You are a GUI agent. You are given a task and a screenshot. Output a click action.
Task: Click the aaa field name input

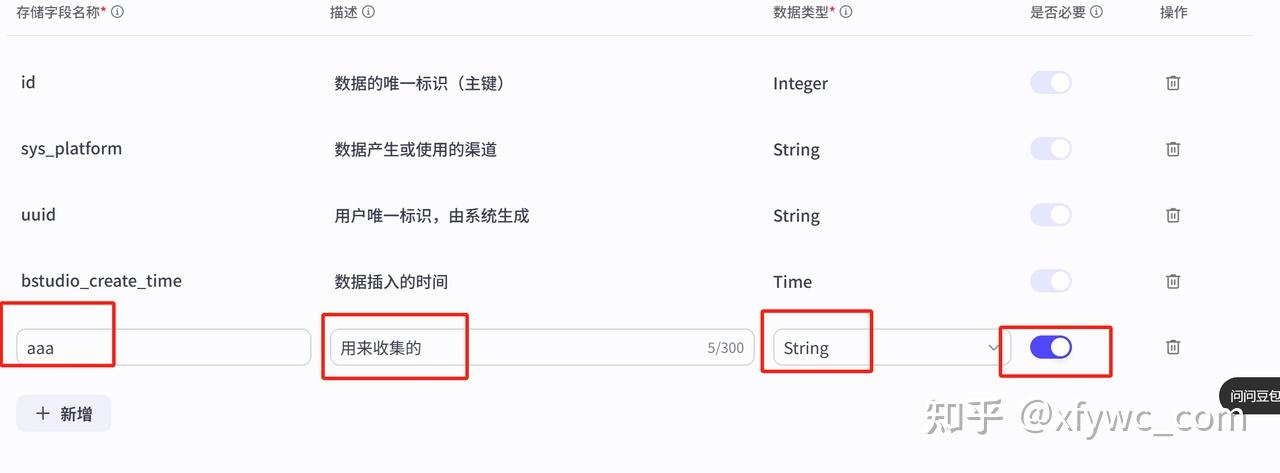163,348
